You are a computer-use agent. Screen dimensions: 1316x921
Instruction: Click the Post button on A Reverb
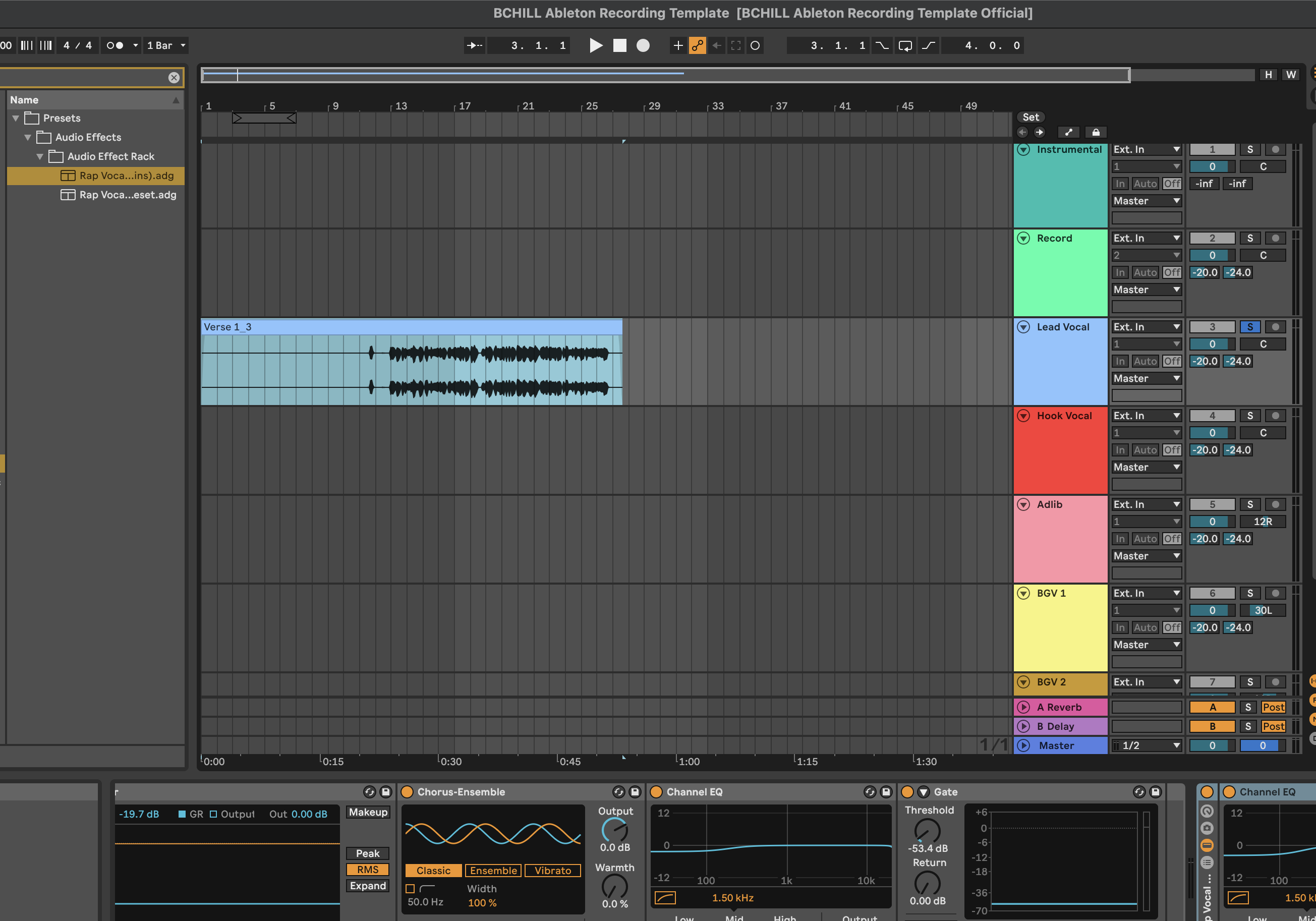[x=1273, y=707]
